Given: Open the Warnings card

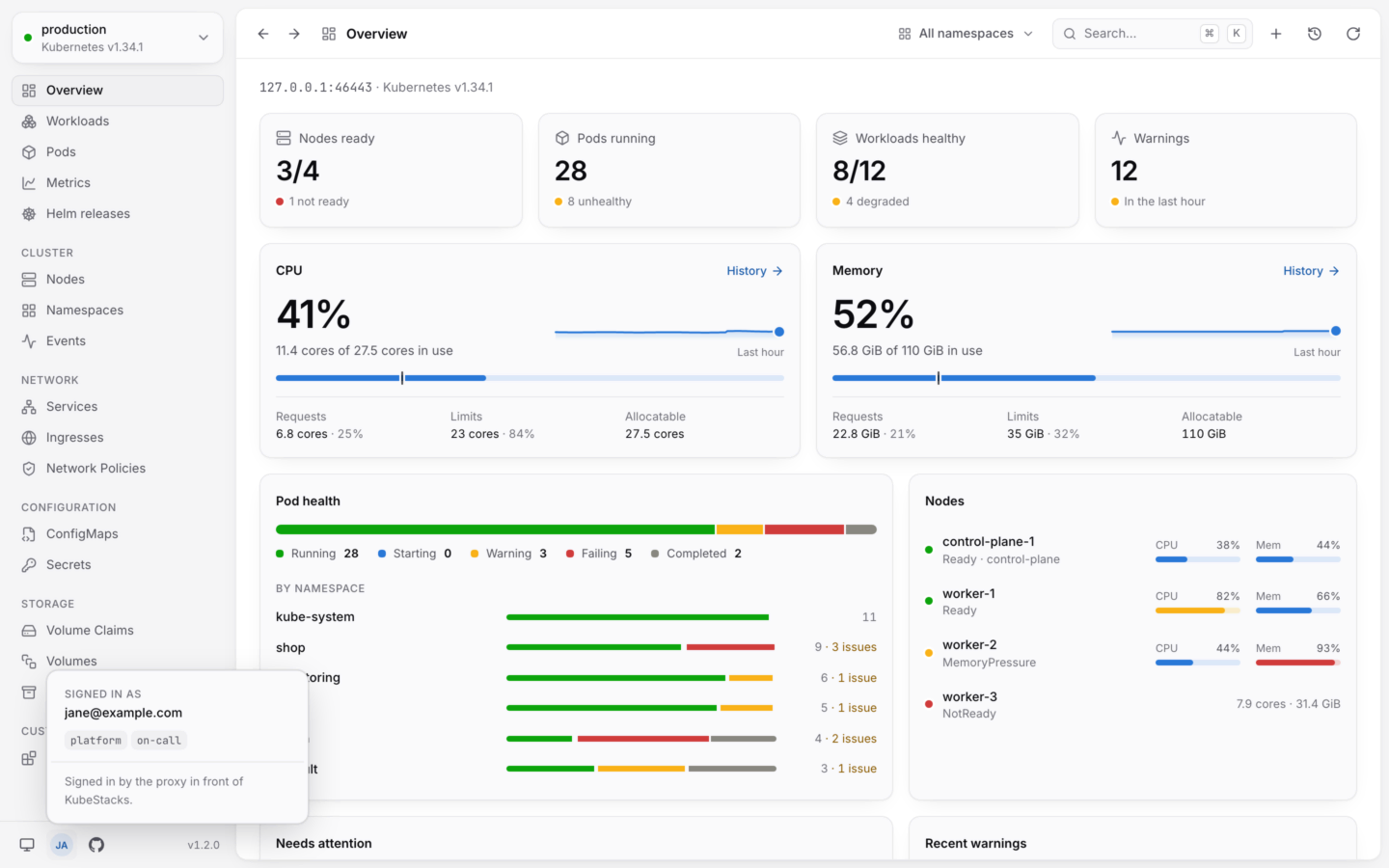Looking at the screenshot, I should (1226, 171).
